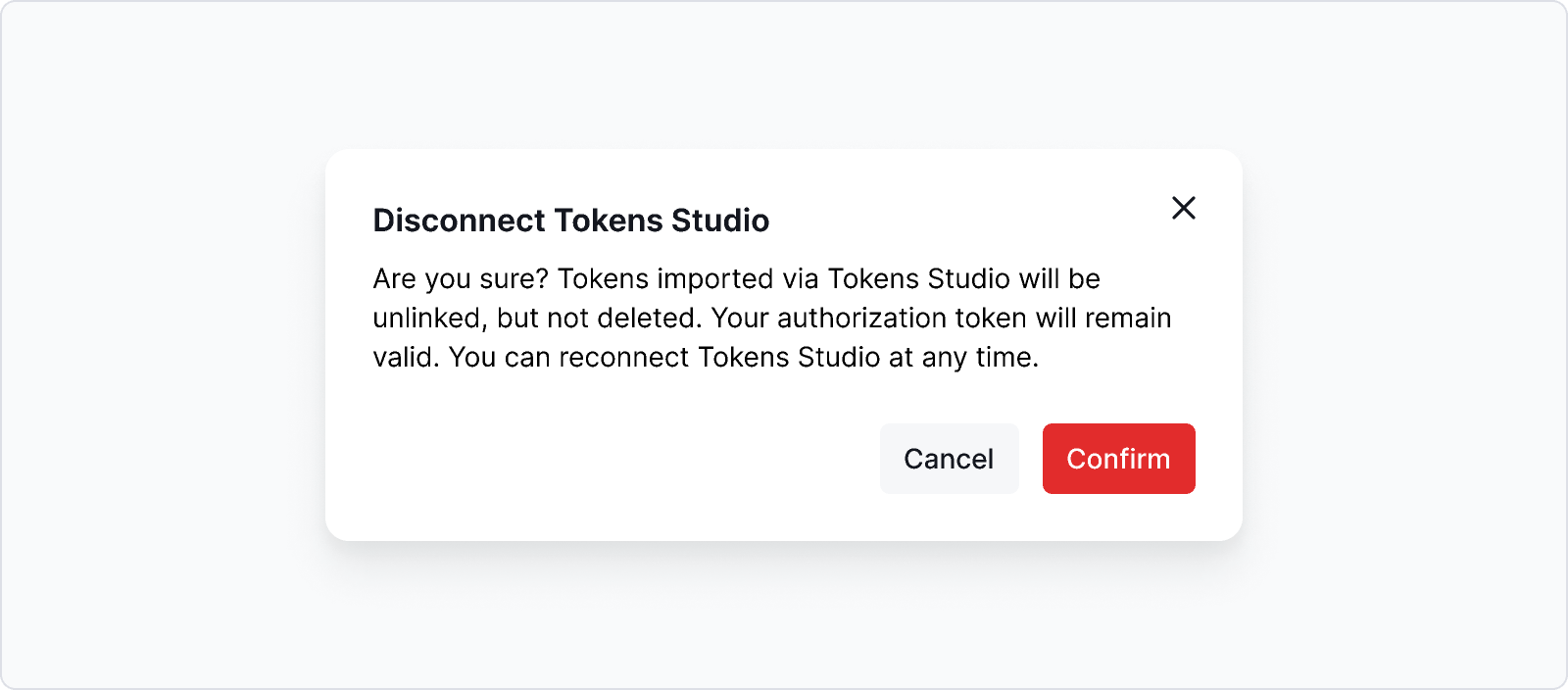Image resolution: width=1568 pixels, height=690 pixels.
Task: Click the gray backdrop outside the dialog
Action: (147, 343)
